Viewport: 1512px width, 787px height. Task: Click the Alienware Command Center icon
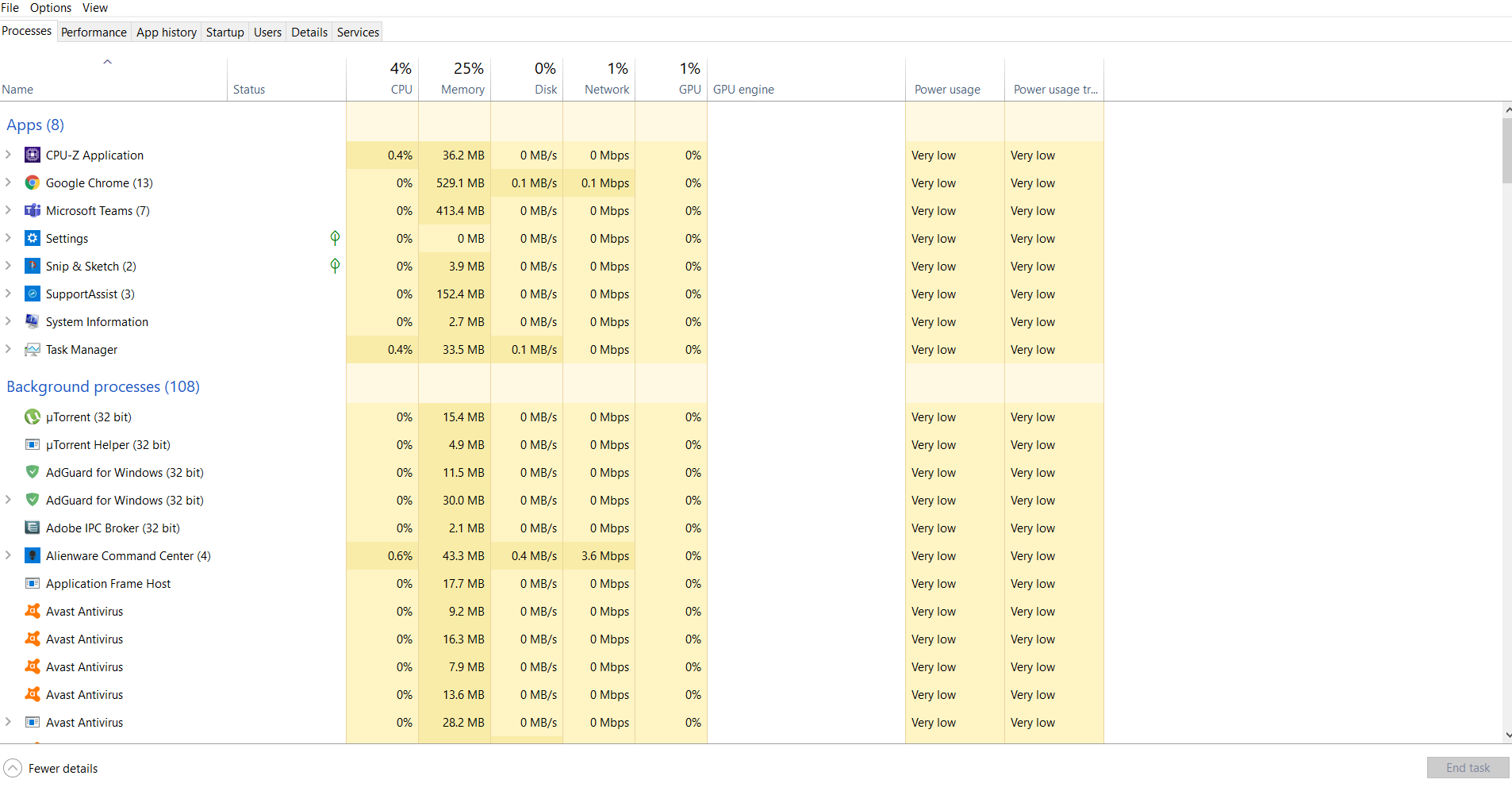pos(33,555)
